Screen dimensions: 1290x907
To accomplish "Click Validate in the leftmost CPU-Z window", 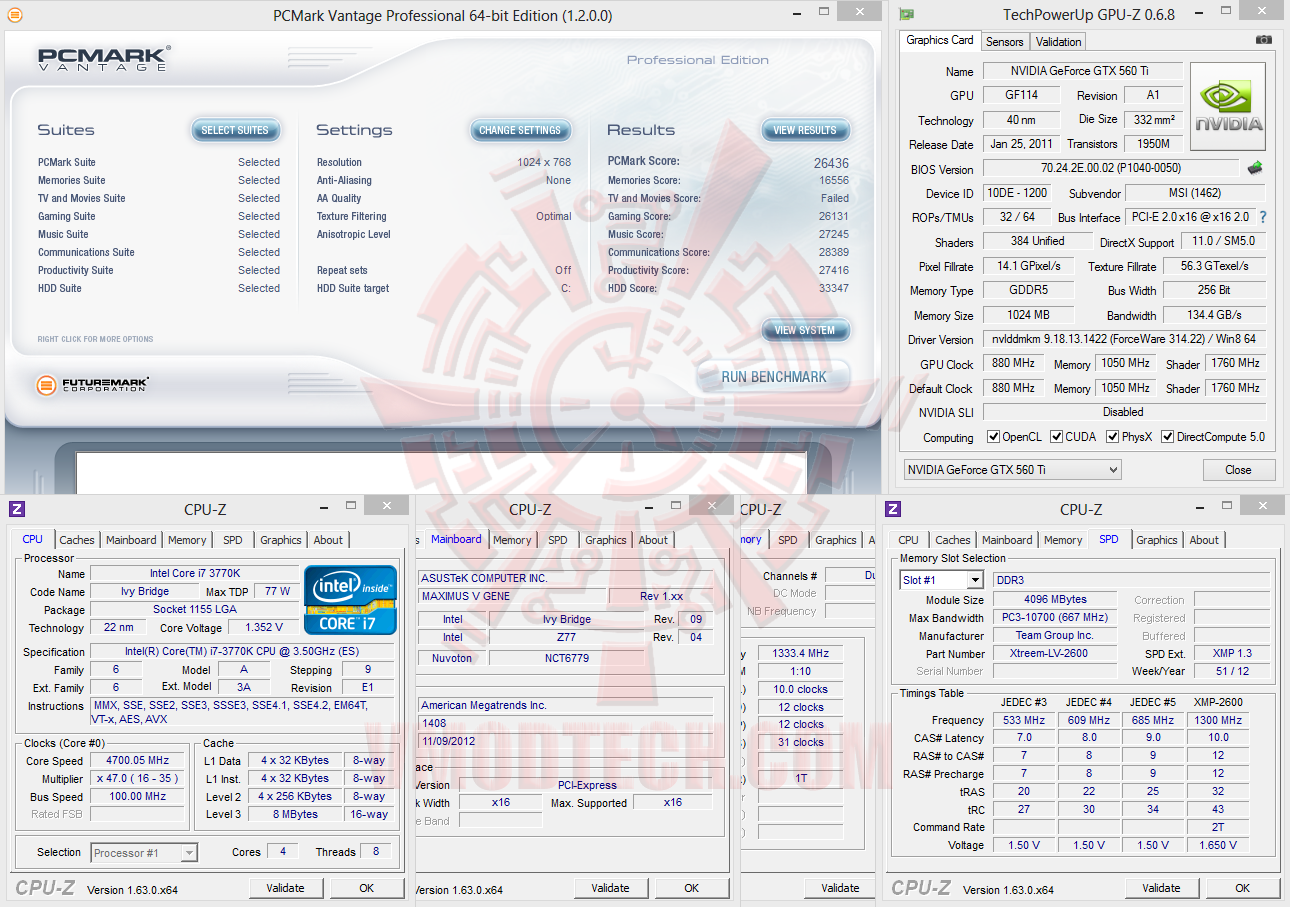I will click(x=285, y=888).
